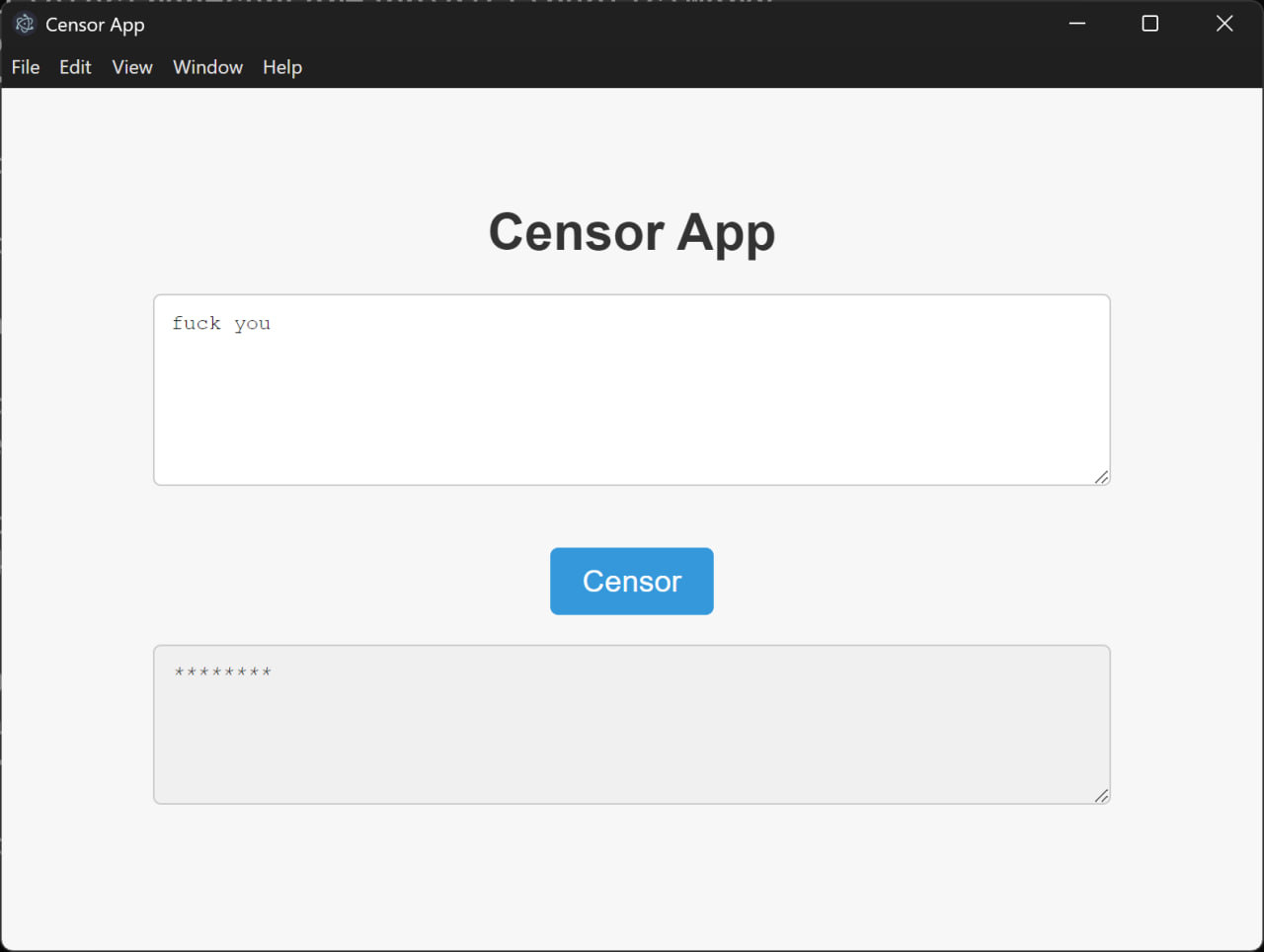
Task: Open the File menu
Action: (25, 67)
